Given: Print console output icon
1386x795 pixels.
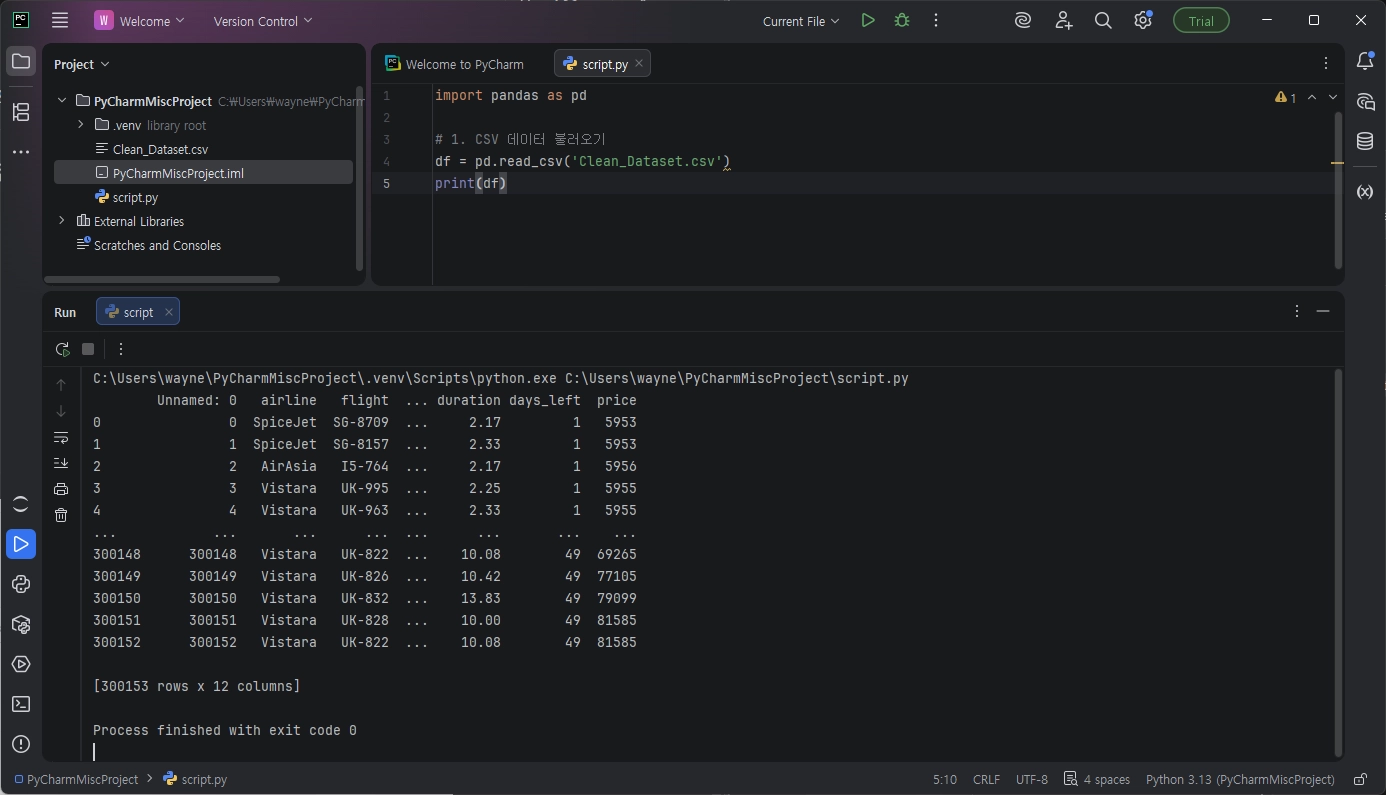Looking at the screenshot, I should click(x=61, y=489).
